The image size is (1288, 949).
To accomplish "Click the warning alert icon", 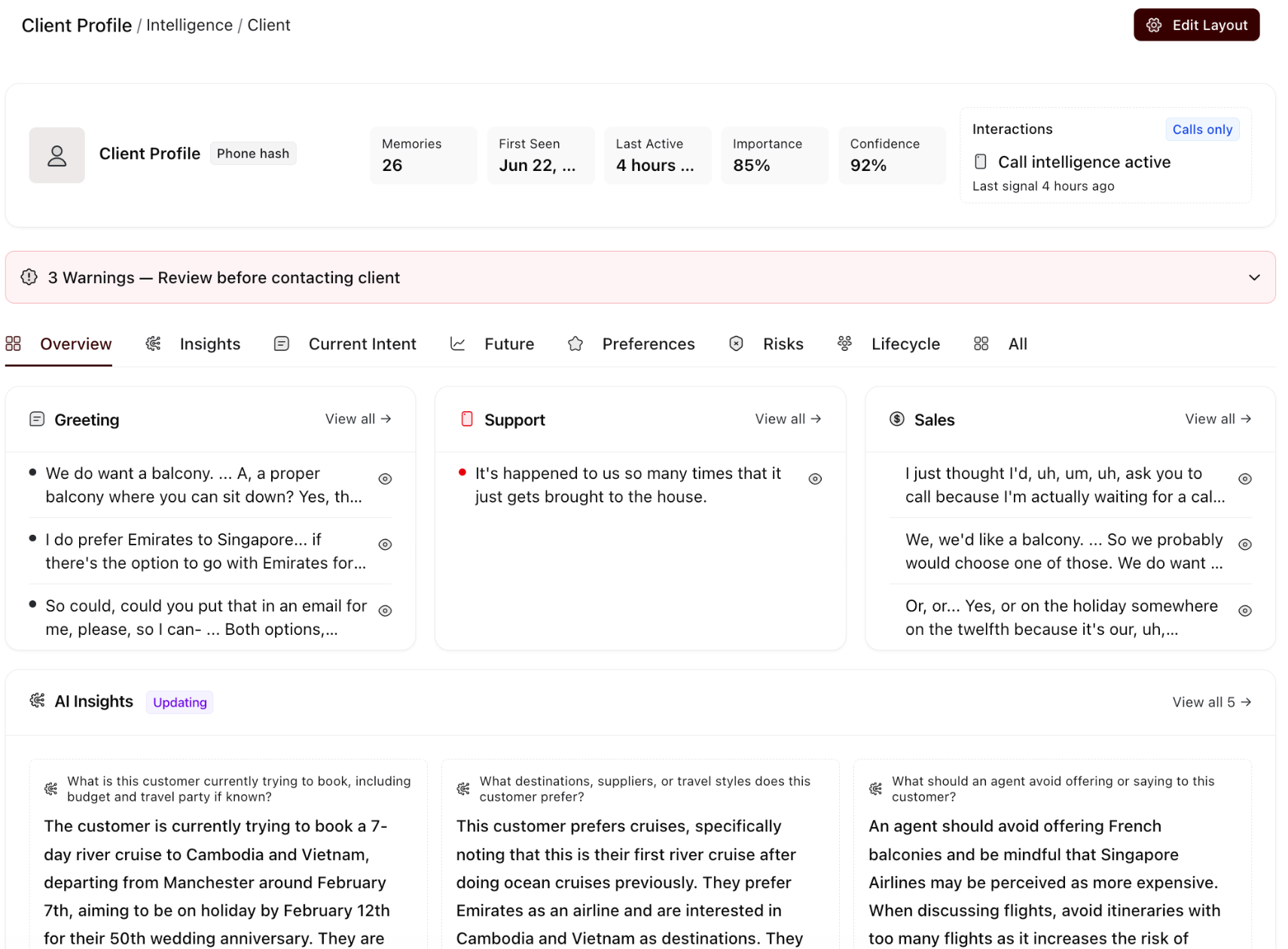I will tap(29, 277).
